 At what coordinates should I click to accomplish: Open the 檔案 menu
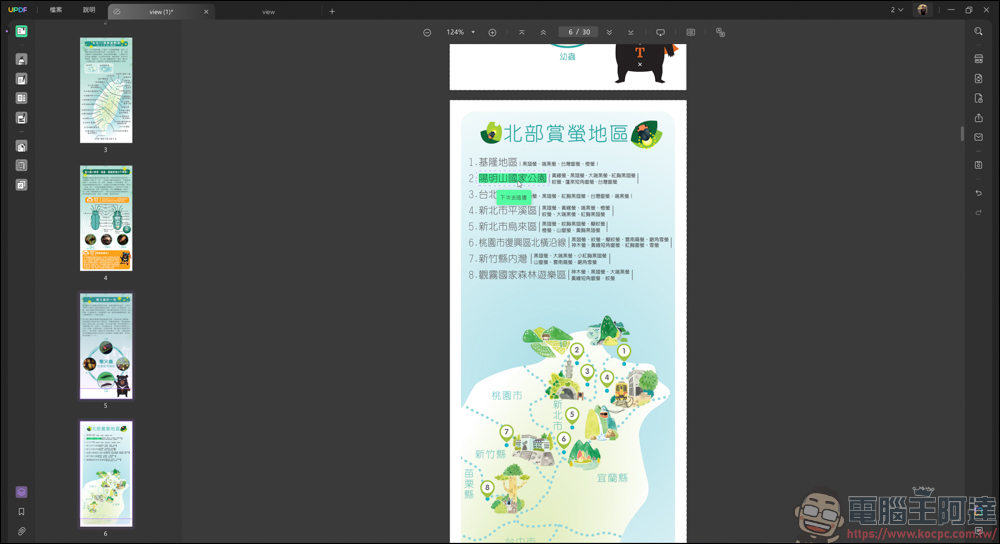click(x=56, y=10)
